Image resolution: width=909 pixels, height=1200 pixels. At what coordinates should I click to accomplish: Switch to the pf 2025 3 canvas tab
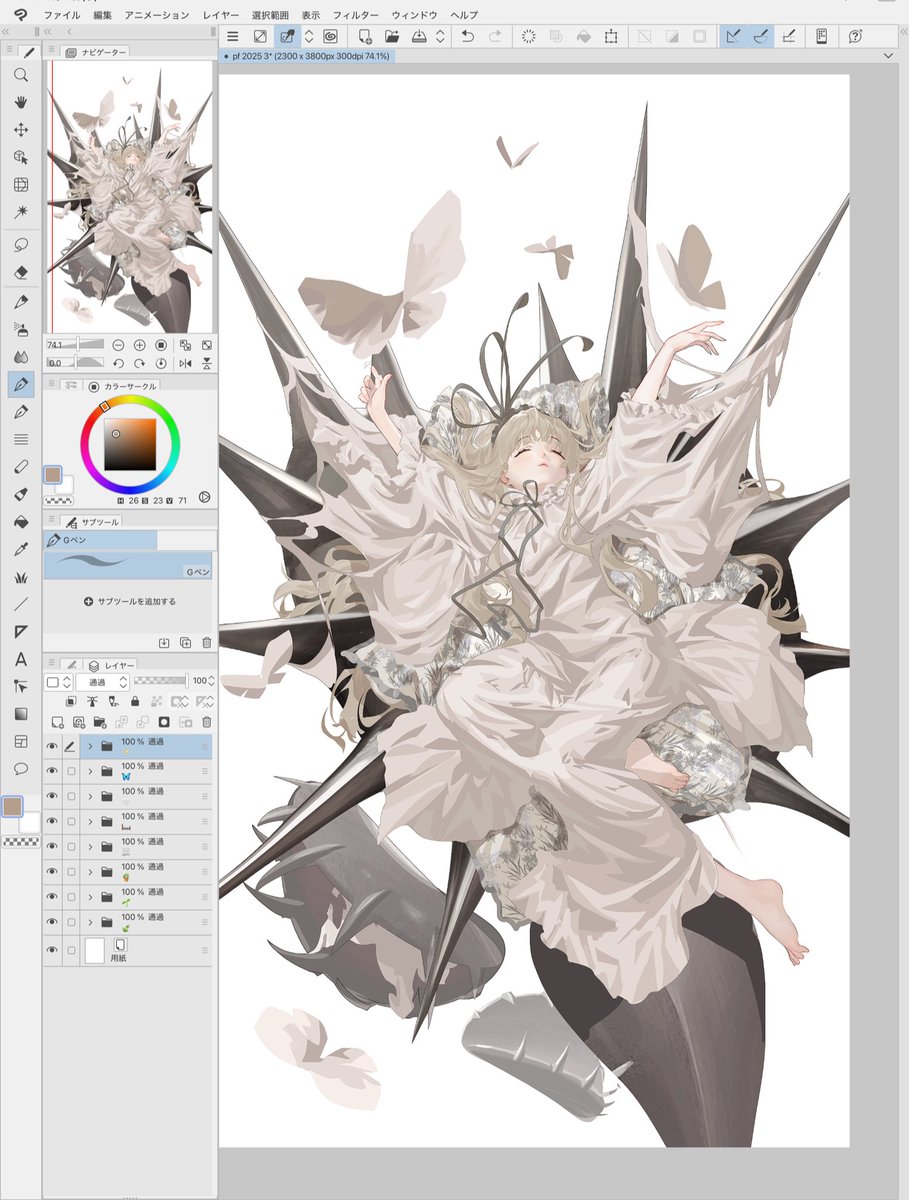308,56
